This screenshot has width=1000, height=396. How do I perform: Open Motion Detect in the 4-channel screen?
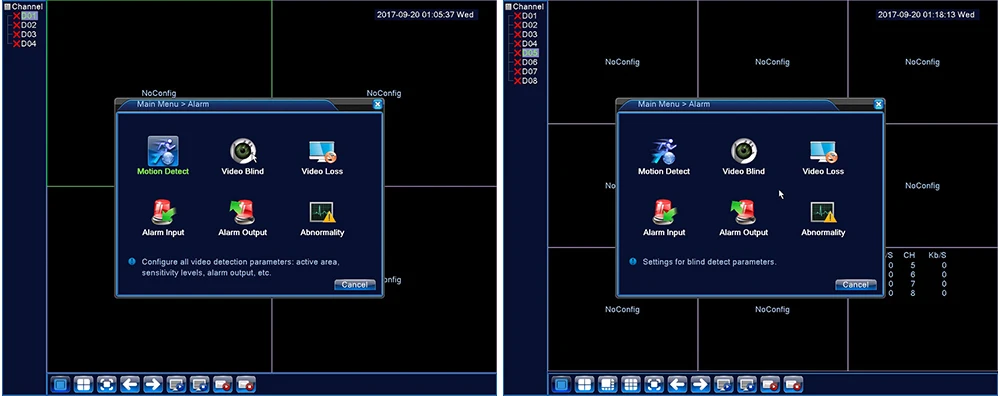163,156
